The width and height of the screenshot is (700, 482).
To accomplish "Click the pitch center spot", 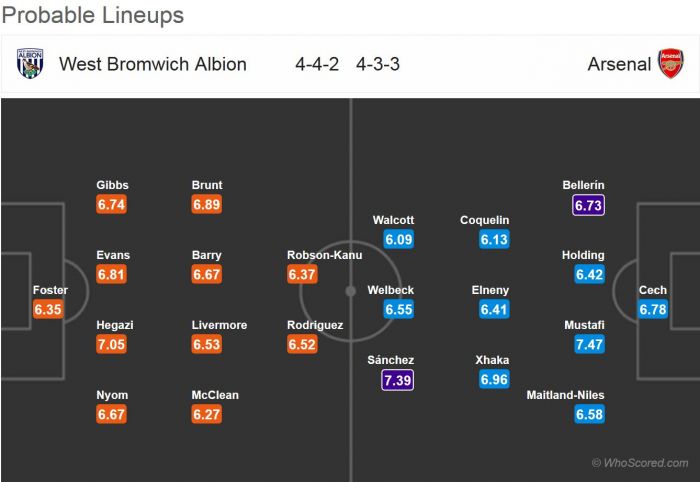I will (x=350, y=291).
